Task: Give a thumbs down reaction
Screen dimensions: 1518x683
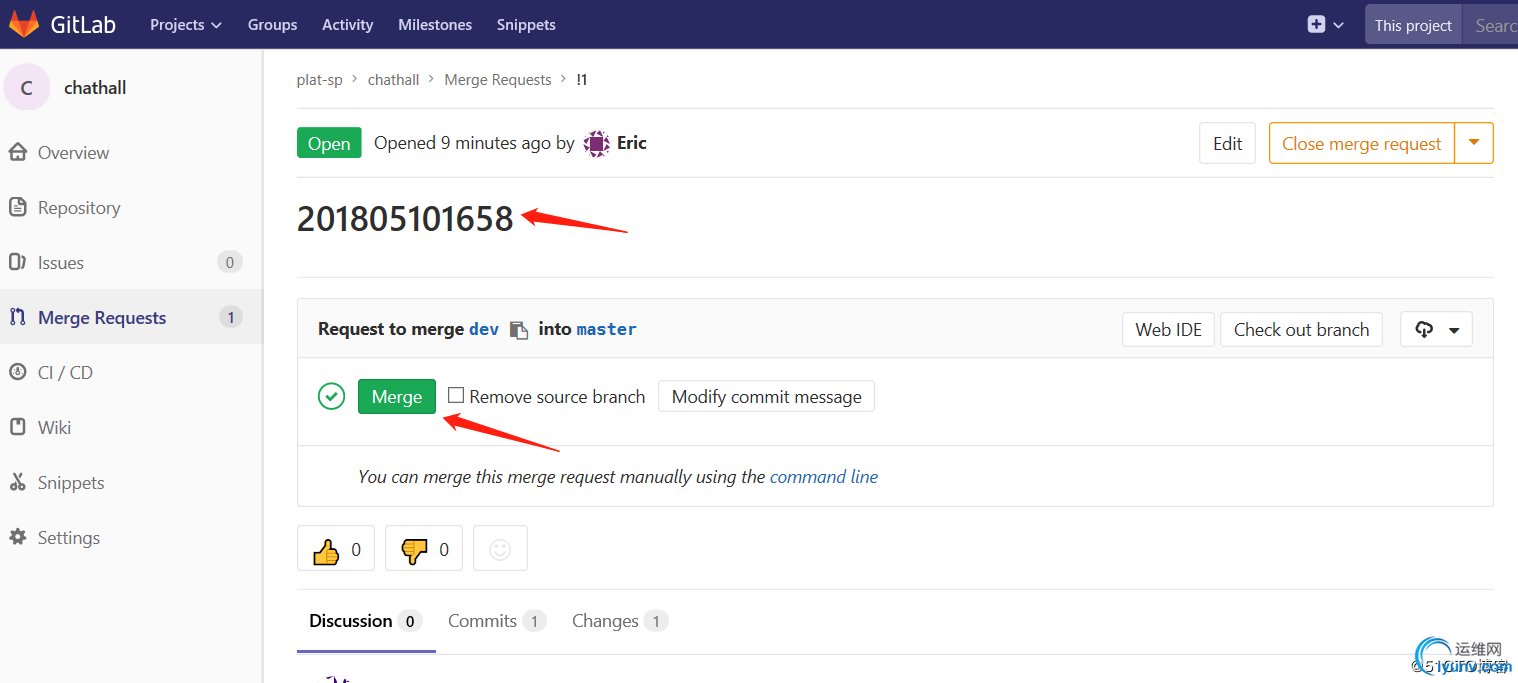Action: 424,549
